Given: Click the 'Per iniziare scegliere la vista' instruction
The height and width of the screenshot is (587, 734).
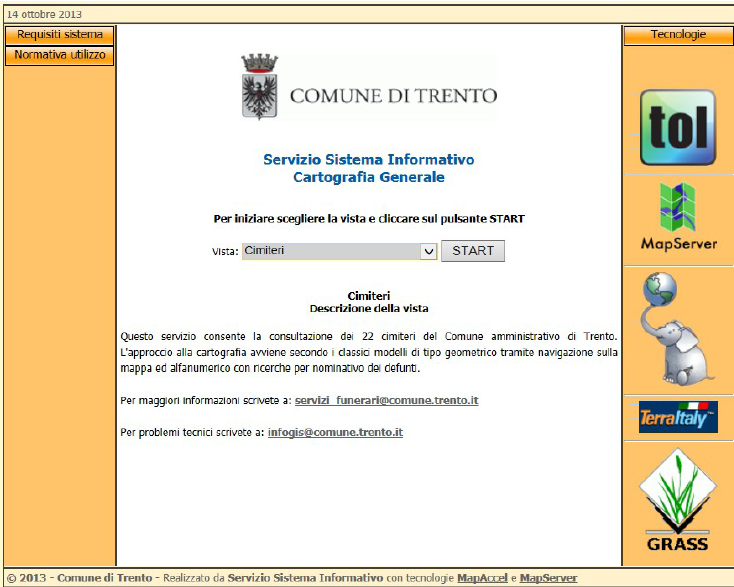Looking at the screenshot, I should pos(369,219).
